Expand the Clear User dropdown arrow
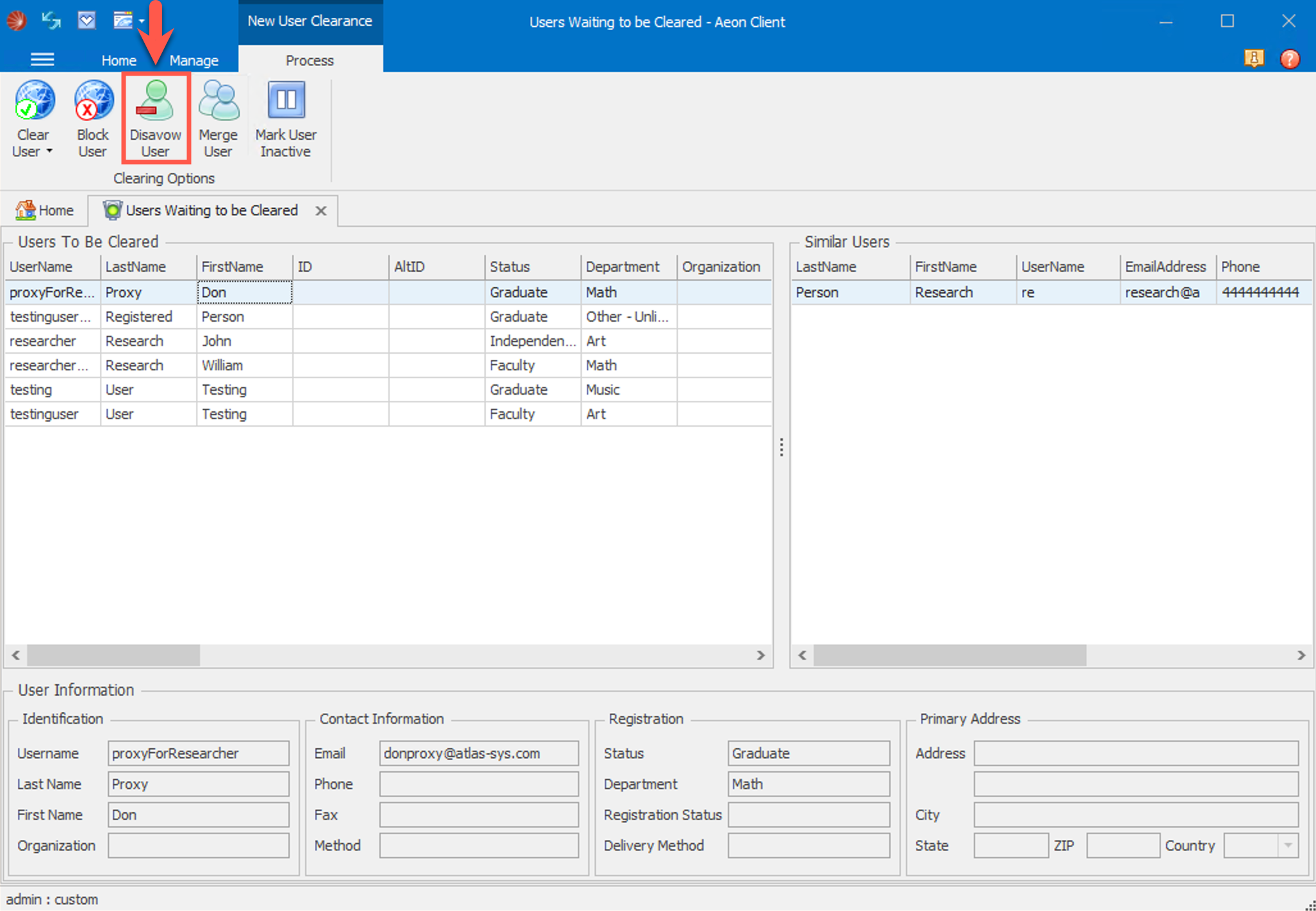Image resolution: width=1316 pixels, height=911 pixels. pyautogui.click(x=49, y=152)
